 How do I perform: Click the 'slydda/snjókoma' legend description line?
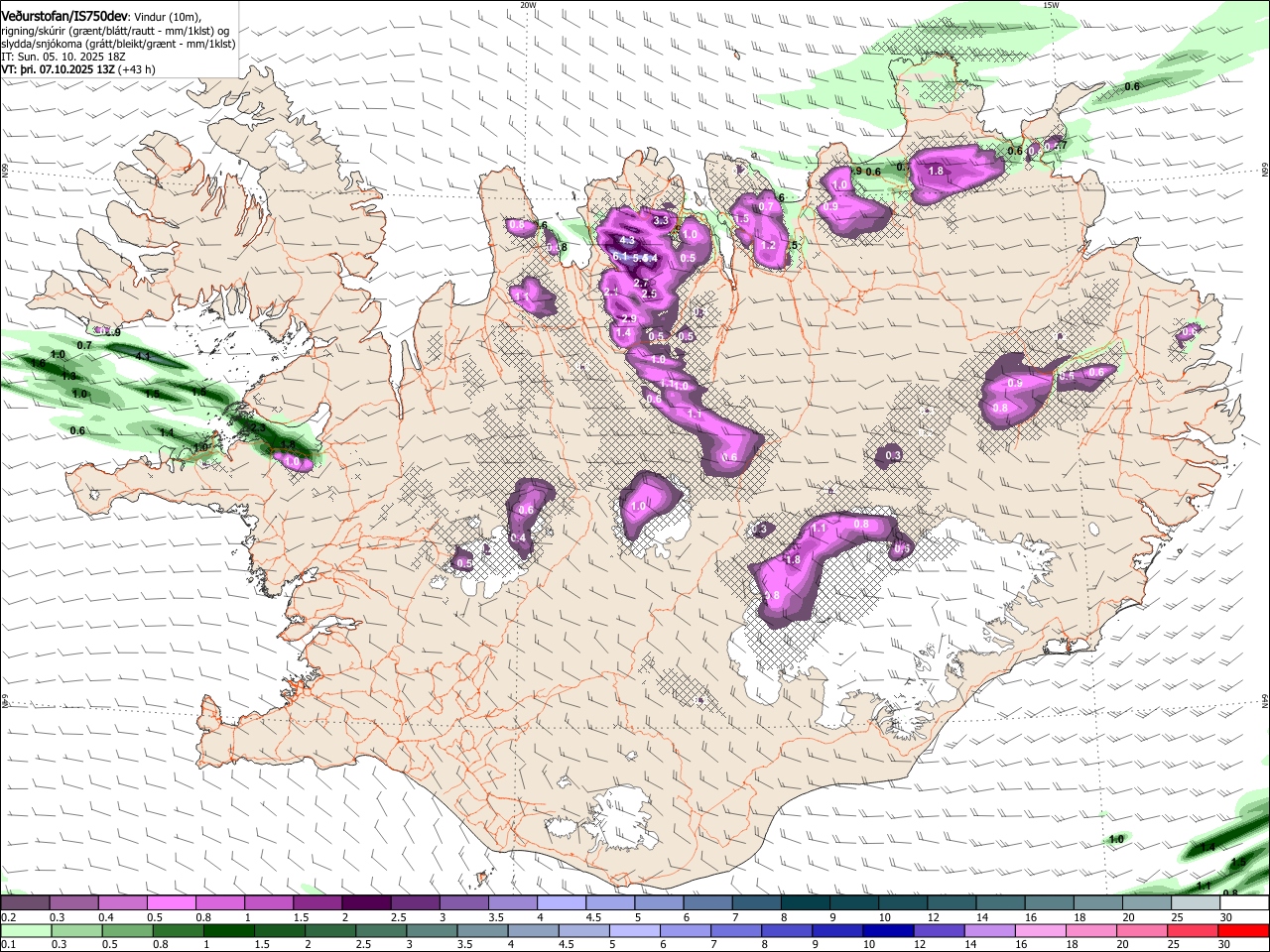(x=118, y=44)
